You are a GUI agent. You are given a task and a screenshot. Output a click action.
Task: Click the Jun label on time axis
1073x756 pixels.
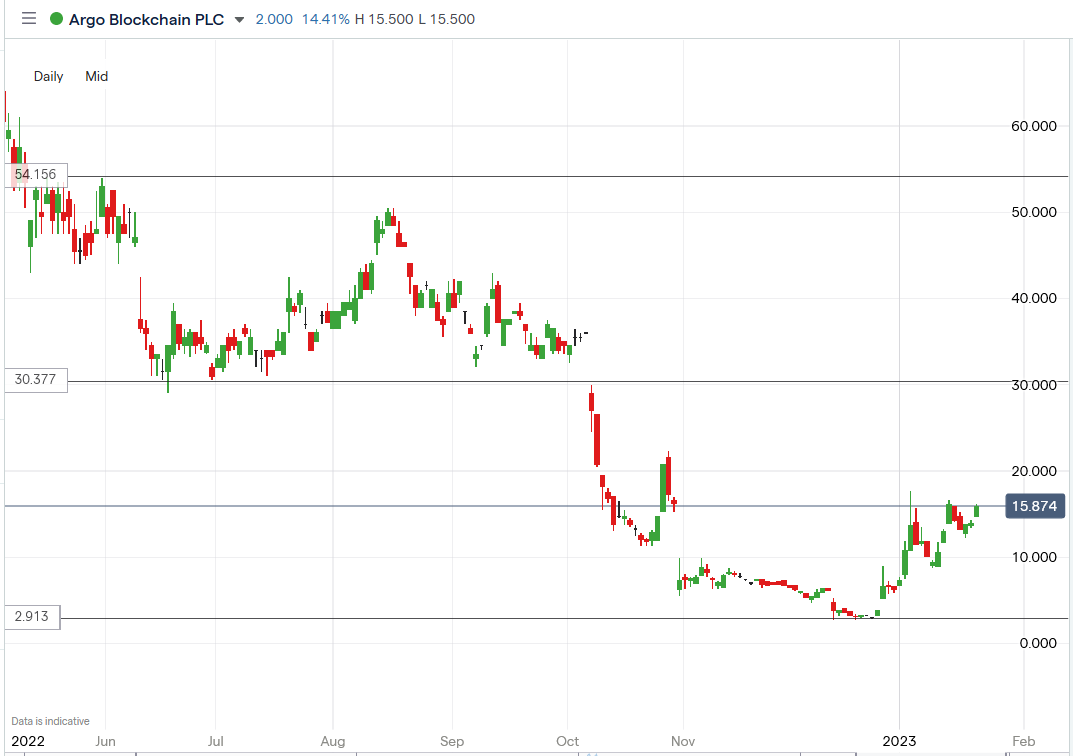point(105,742)
